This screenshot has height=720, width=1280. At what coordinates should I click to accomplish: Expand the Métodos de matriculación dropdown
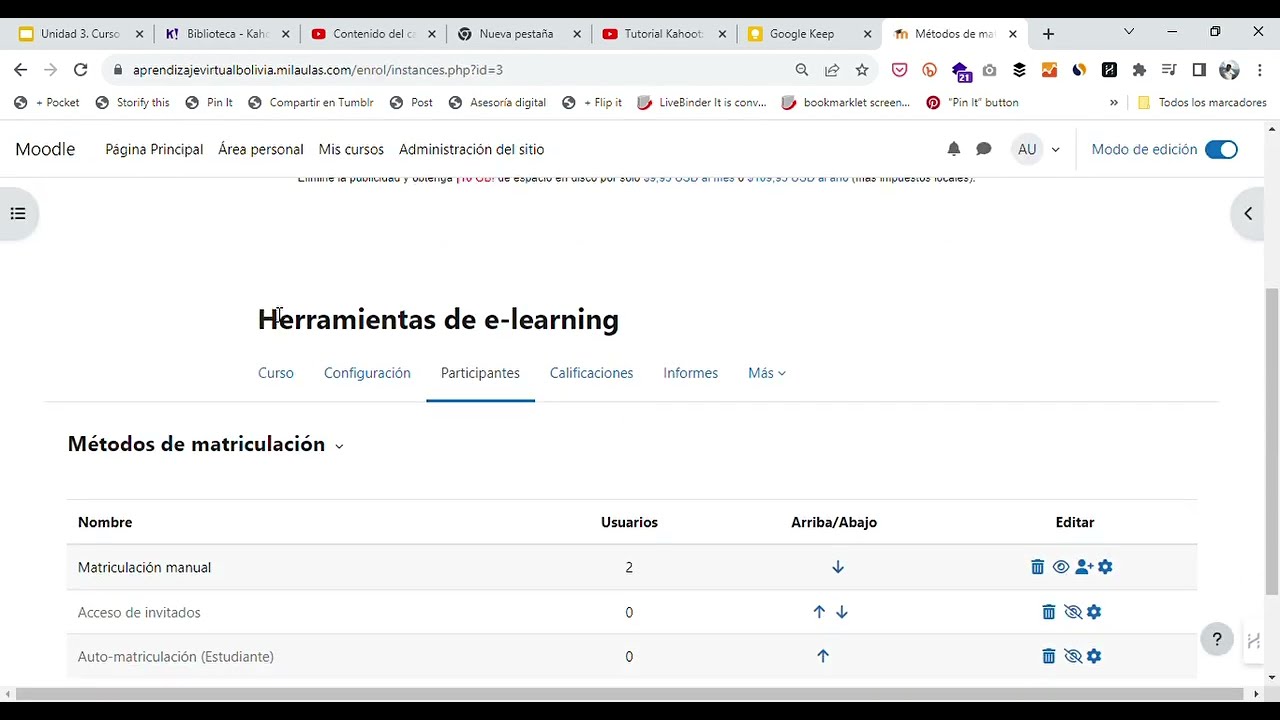point(339,446)
